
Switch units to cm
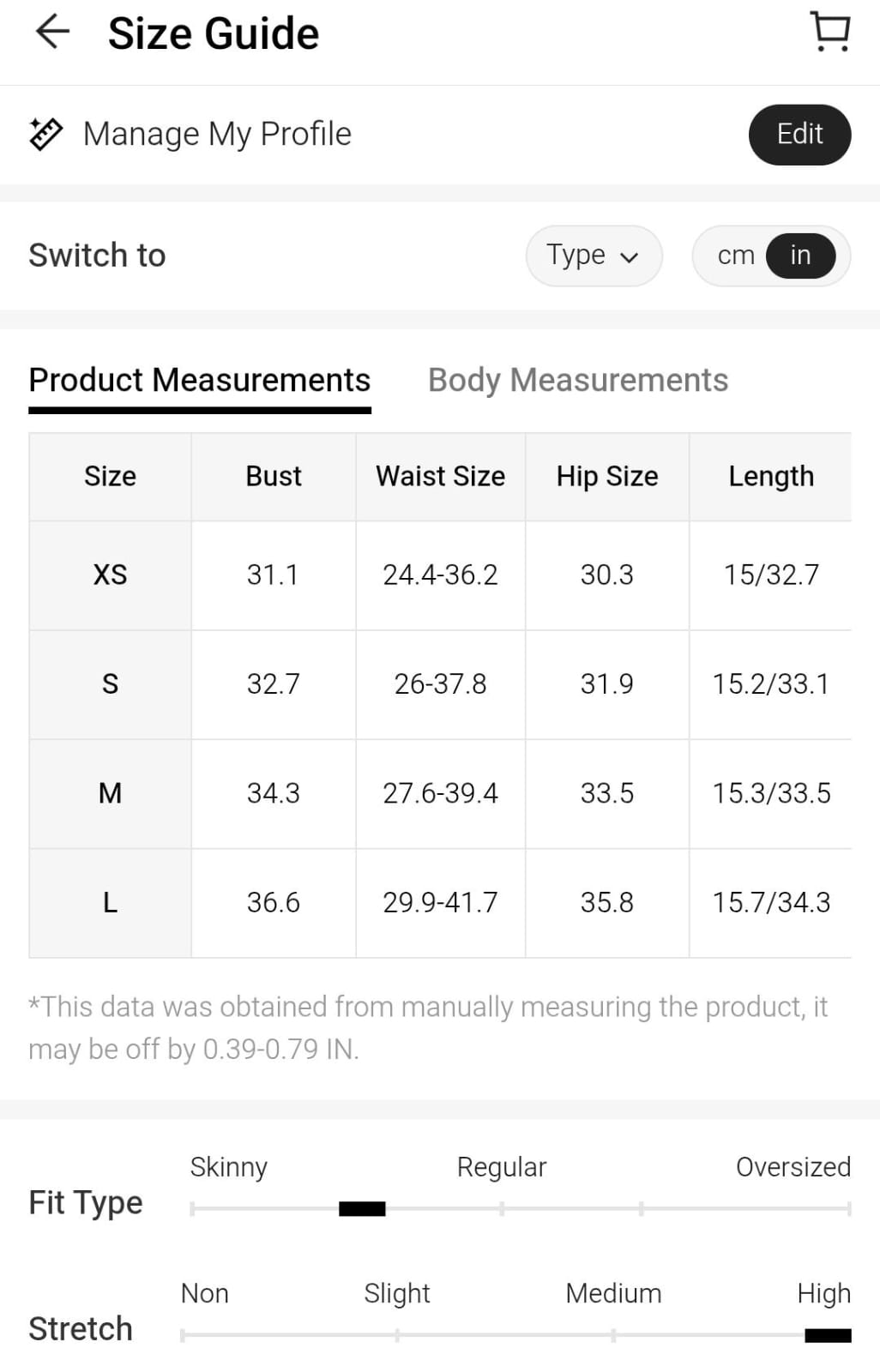(736, 256)
